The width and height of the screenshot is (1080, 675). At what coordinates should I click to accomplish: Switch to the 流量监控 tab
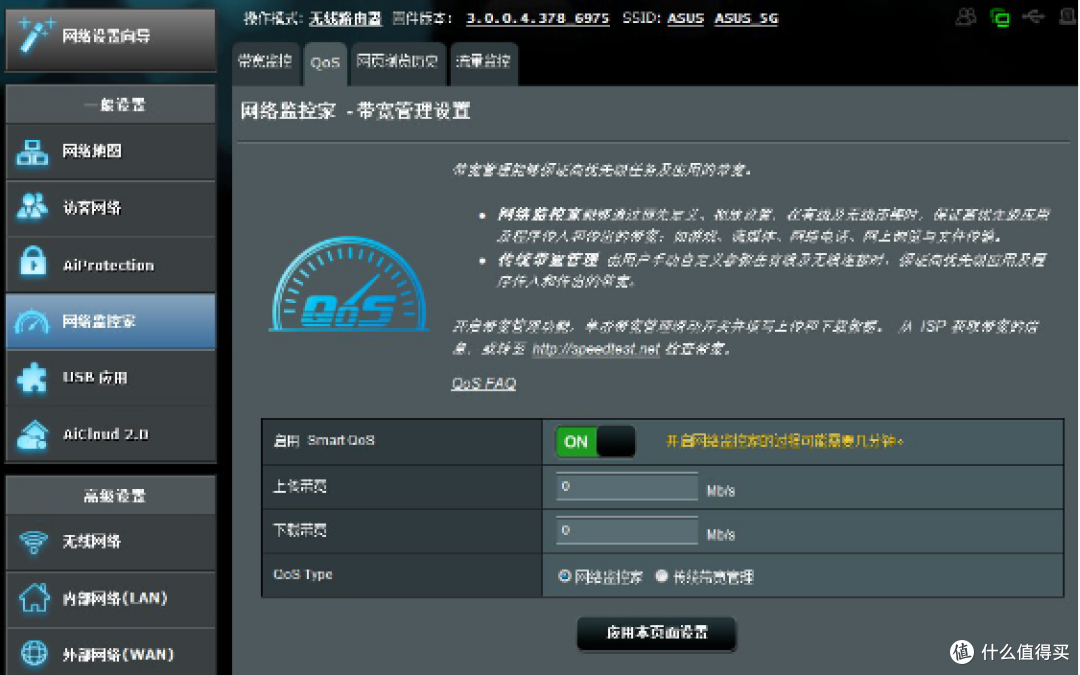pyautogui.click(x=483, y=63)
